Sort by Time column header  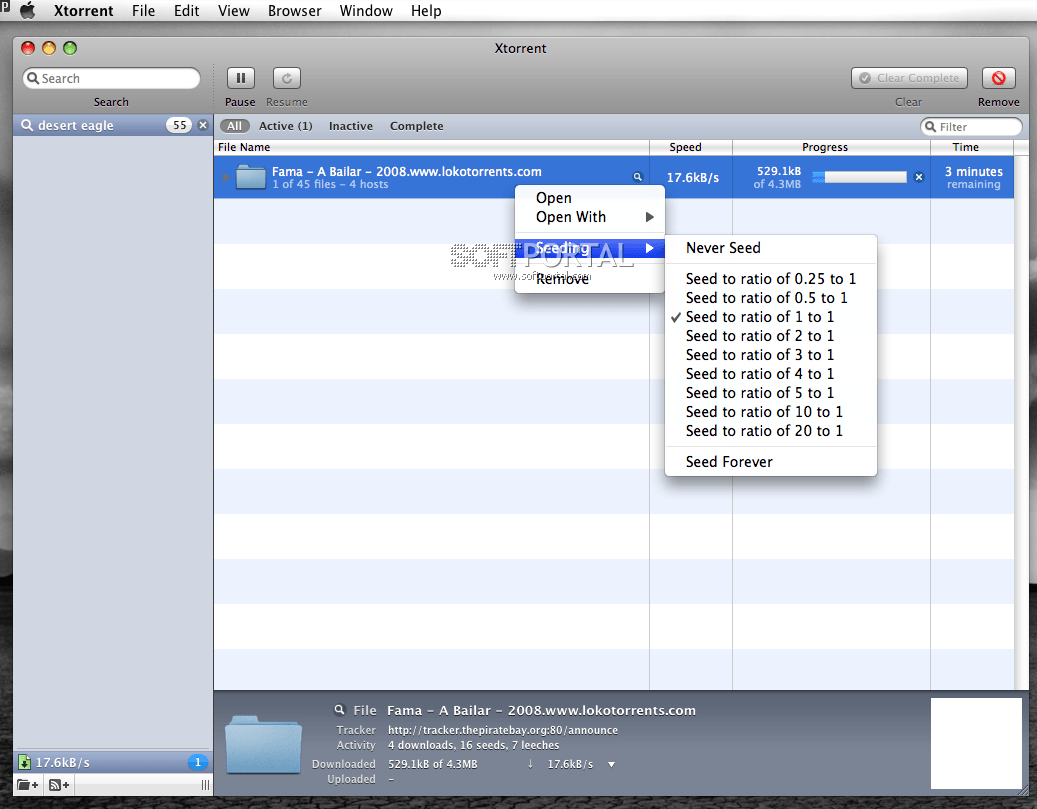point(972,147)
